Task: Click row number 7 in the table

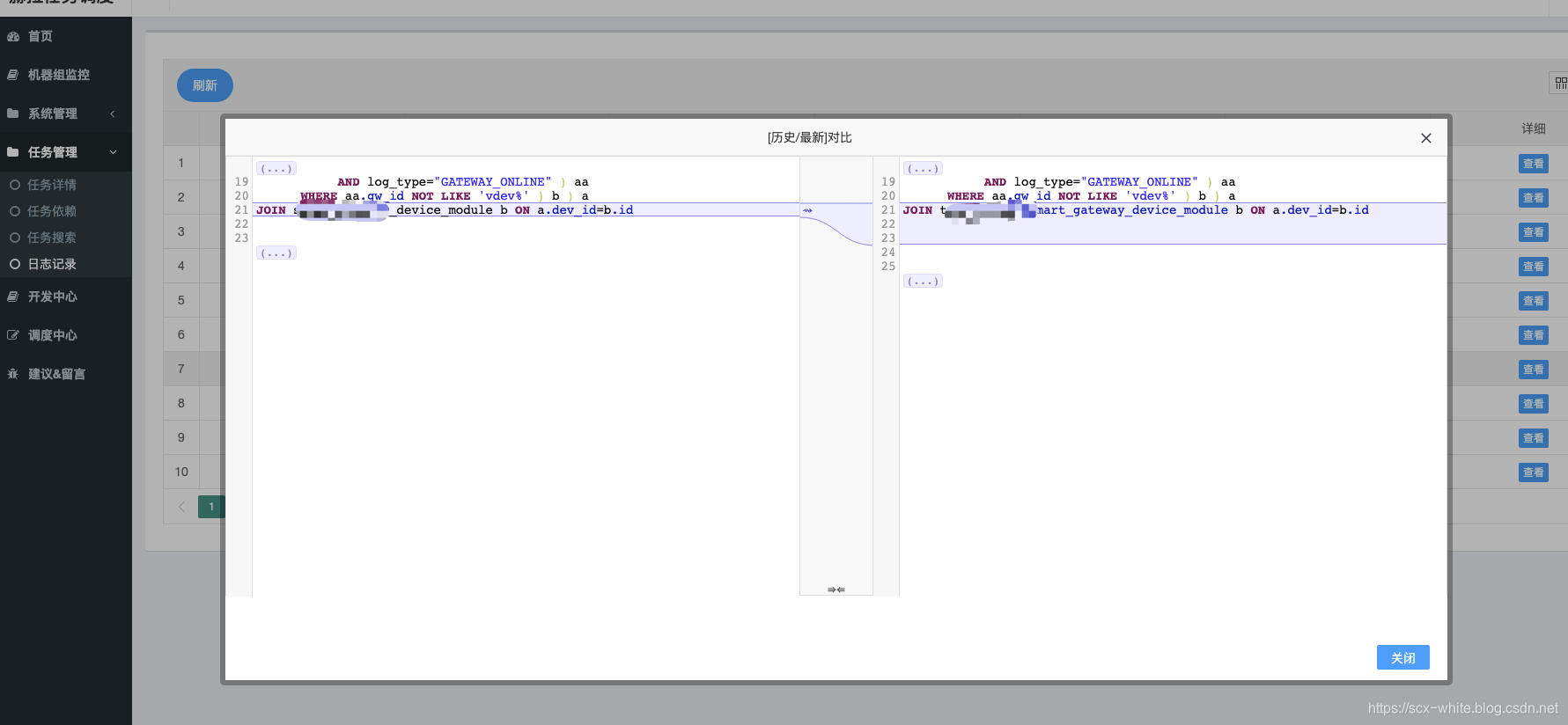Action: tap(181, 370)
